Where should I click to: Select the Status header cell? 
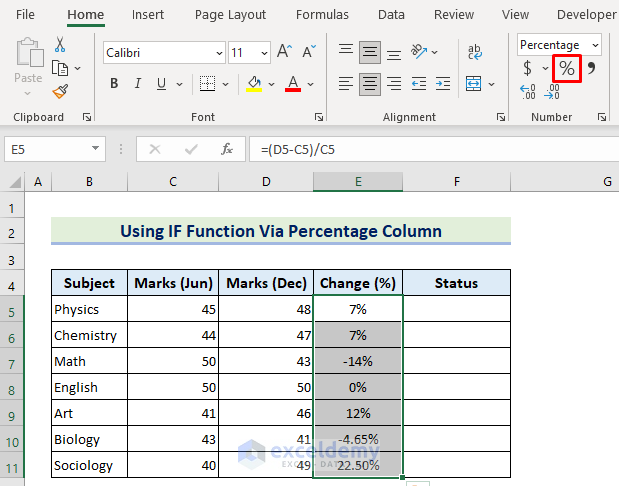(456, 283)
